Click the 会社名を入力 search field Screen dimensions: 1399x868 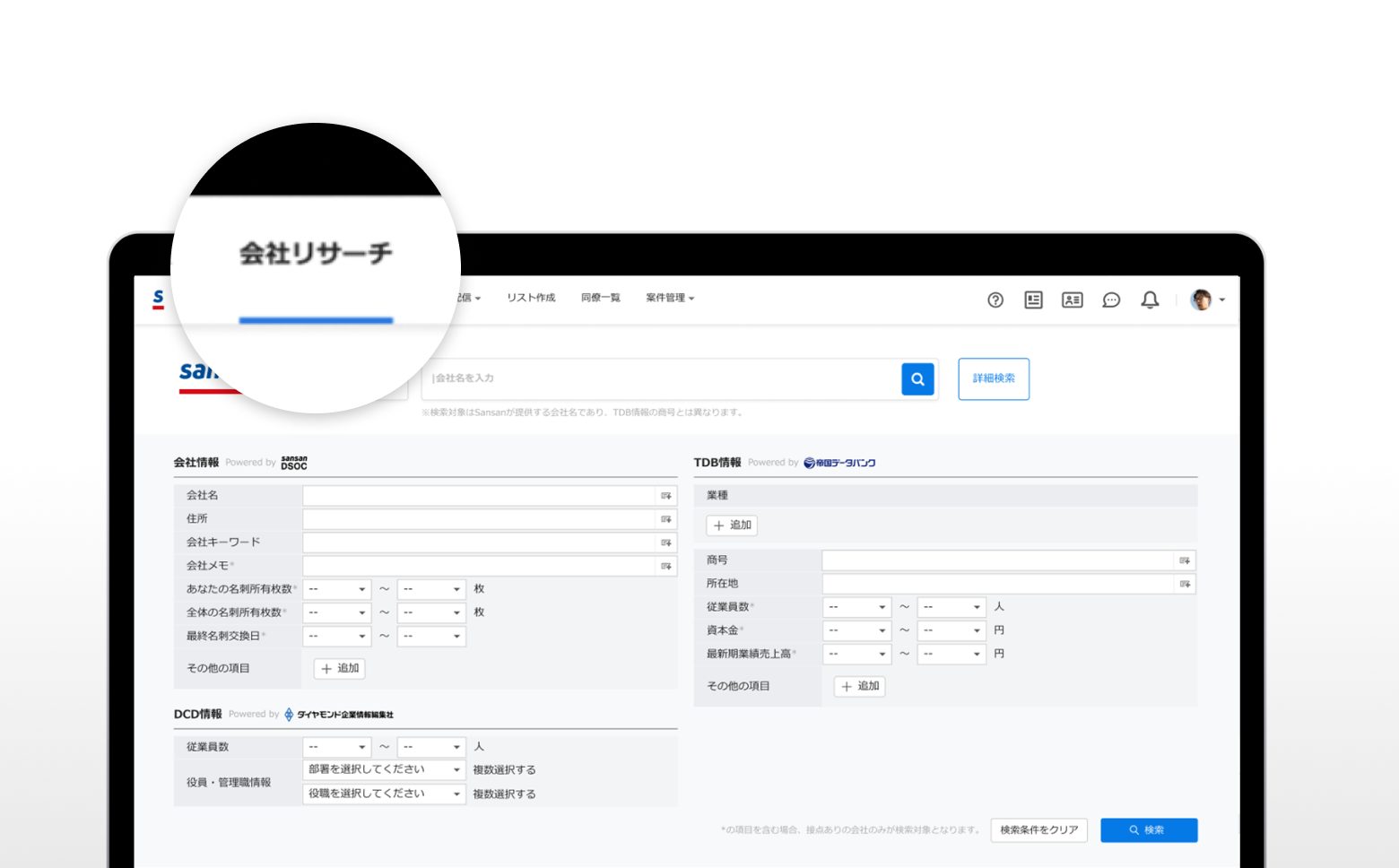coord(662,379)
